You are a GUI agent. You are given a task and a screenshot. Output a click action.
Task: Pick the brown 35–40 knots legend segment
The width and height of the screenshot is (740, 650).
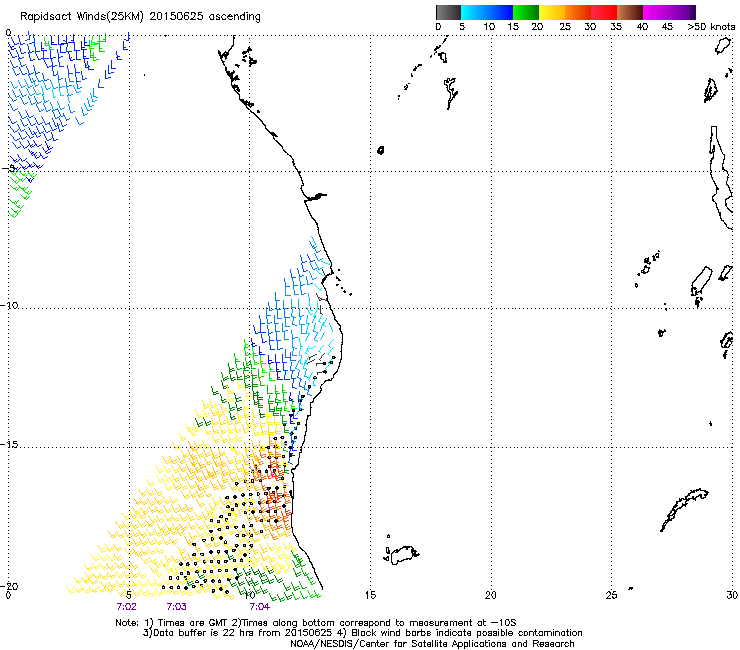pyautogui.click(x=630, y=12)
